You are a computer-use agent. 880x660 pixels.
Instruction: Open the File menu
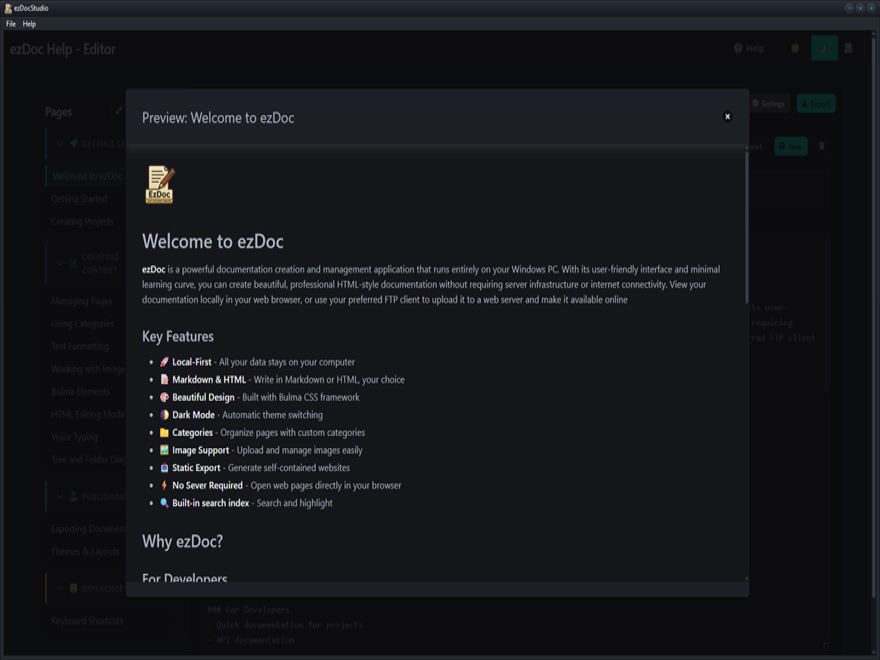(11, 24)
